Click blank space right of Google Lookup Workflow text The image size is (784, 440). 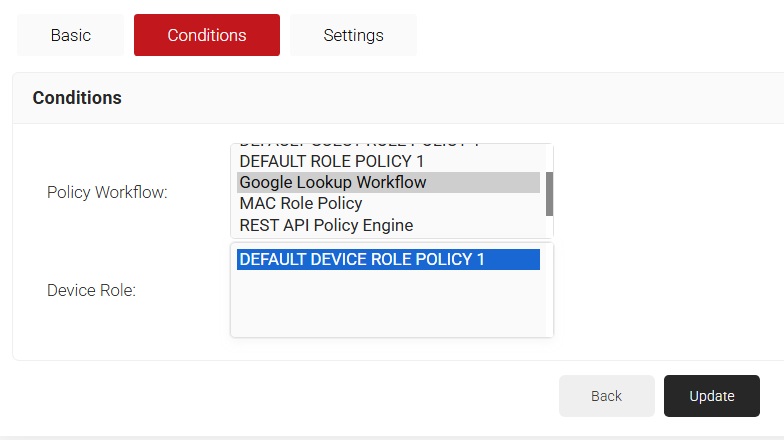coord(490,182)
